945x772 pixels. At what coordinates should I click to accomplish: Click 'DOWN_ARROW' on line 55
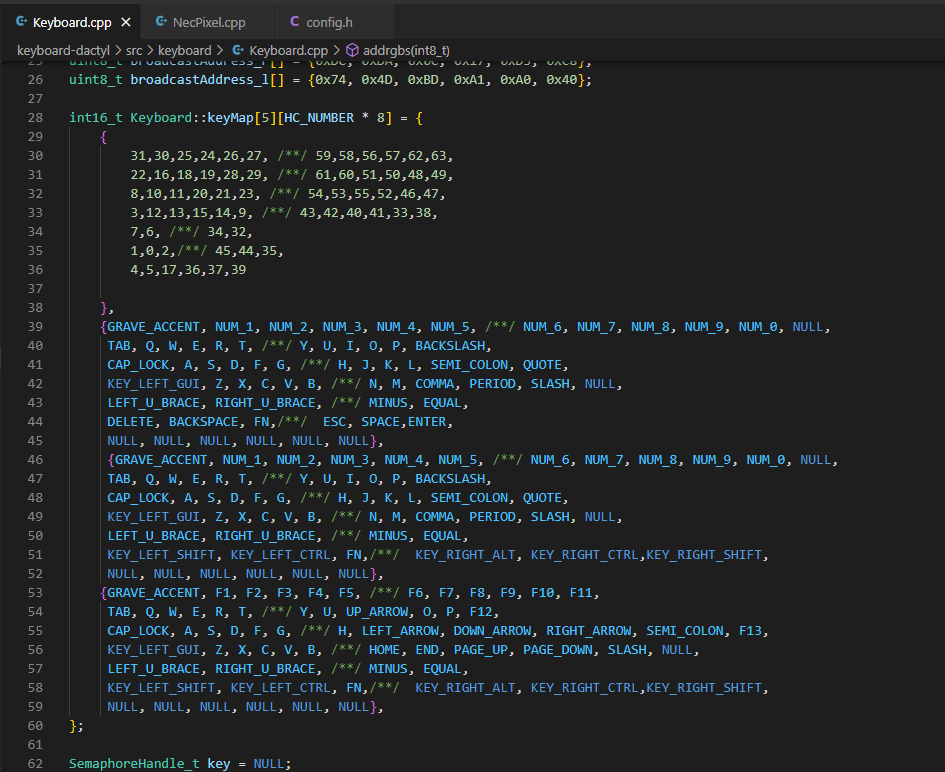[492, 630]
